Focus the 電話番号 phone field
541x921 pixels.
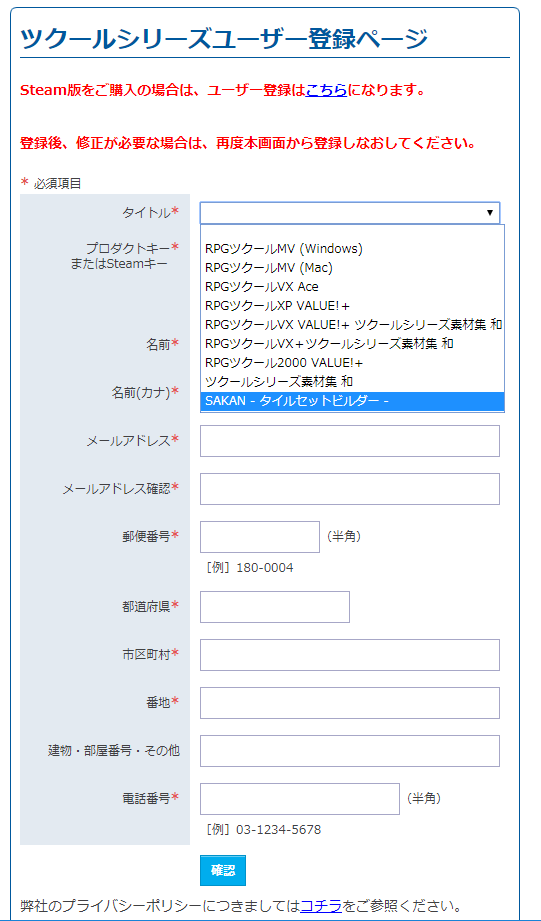(300, 799)
